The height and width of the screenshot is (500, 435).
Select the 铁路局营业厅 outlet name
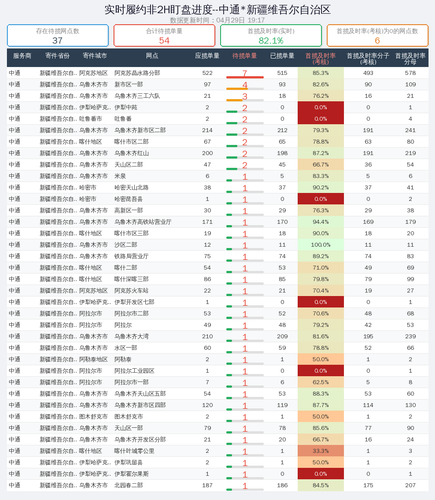pyautogui.click(x=131, y=256)
